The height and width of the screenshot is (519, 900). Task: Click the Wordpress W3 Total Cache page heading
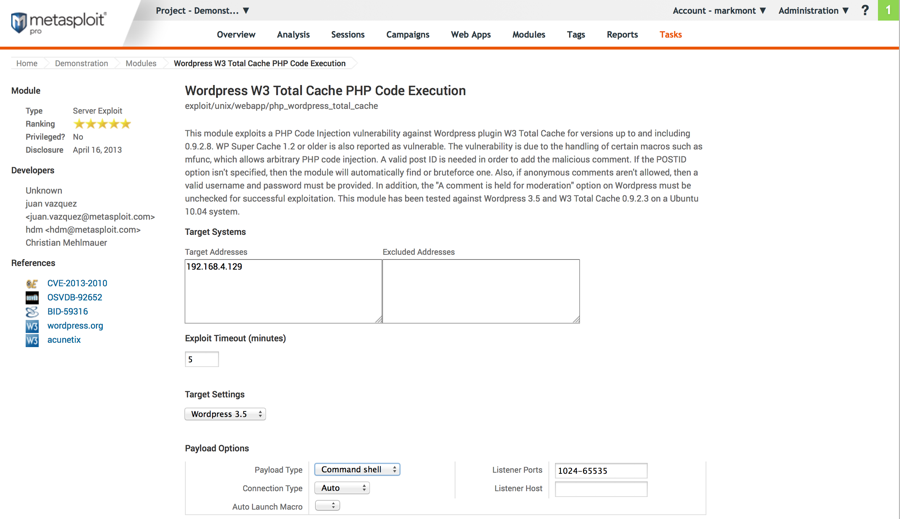click(325, 91)
